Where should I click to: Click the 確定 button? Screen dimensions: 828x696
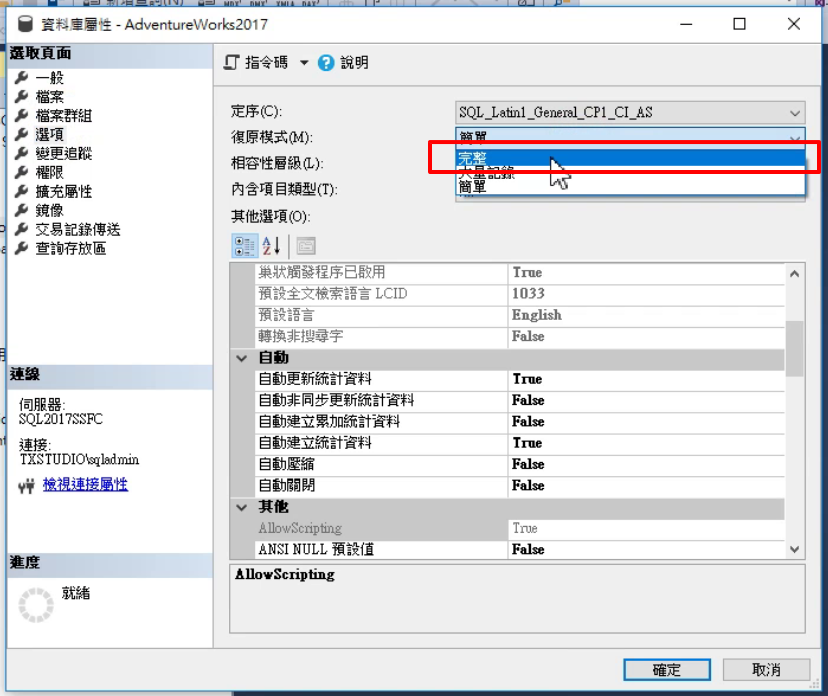pyautogui.click(x=667, y=670)
